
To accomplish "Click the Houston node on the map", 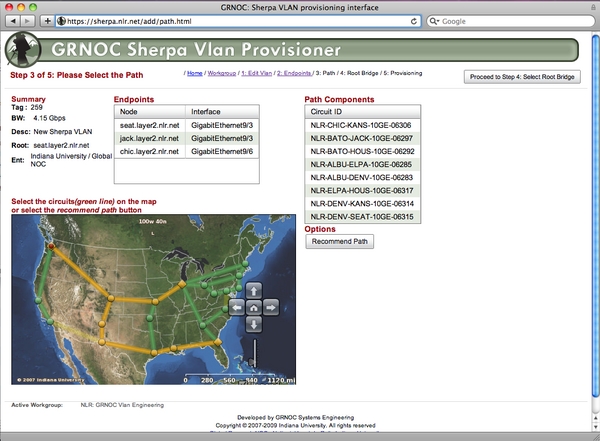I will [154, 353].
